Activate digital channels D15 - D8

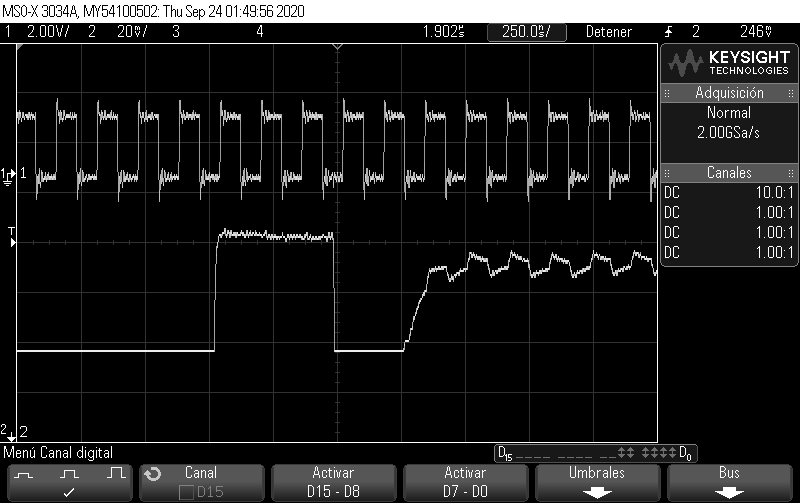[x=333, y=483]
